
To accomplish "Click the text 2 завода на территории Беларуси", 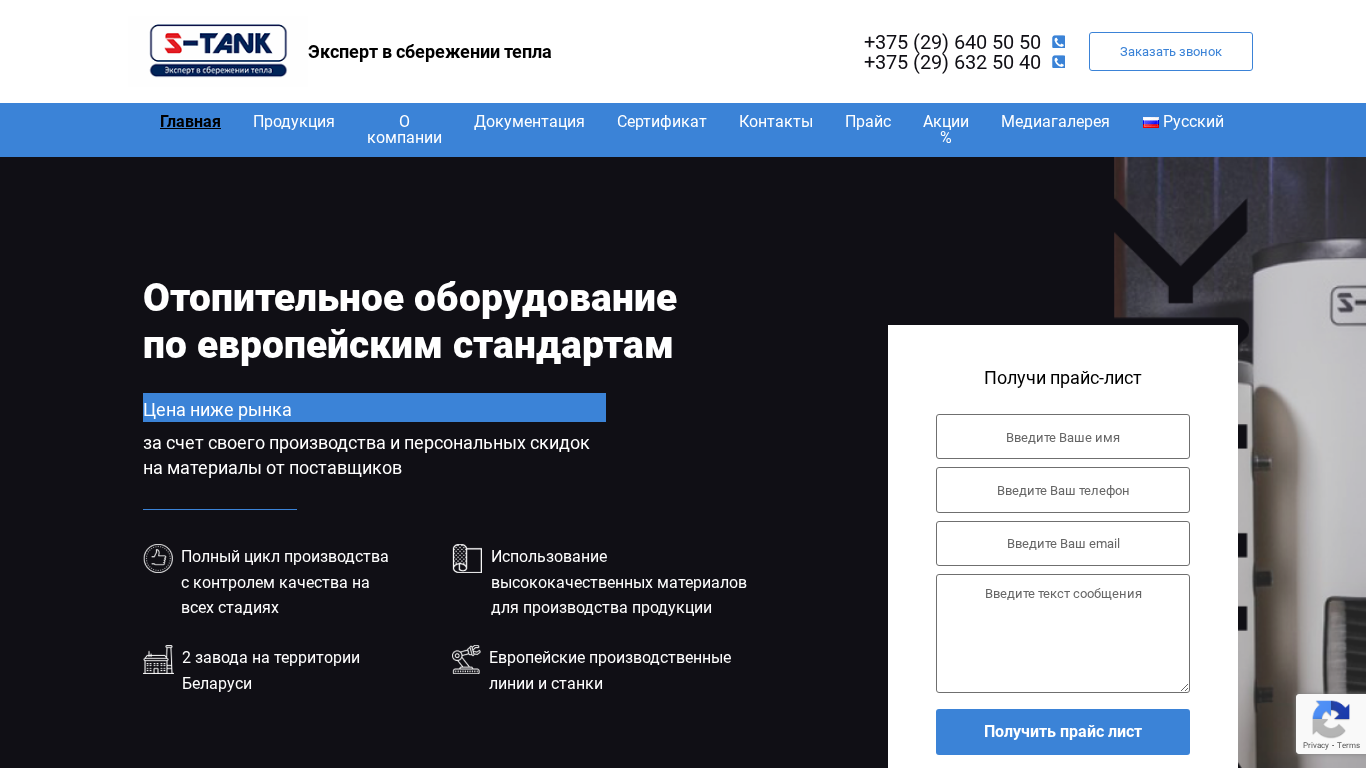I will (x=271, y=671).
